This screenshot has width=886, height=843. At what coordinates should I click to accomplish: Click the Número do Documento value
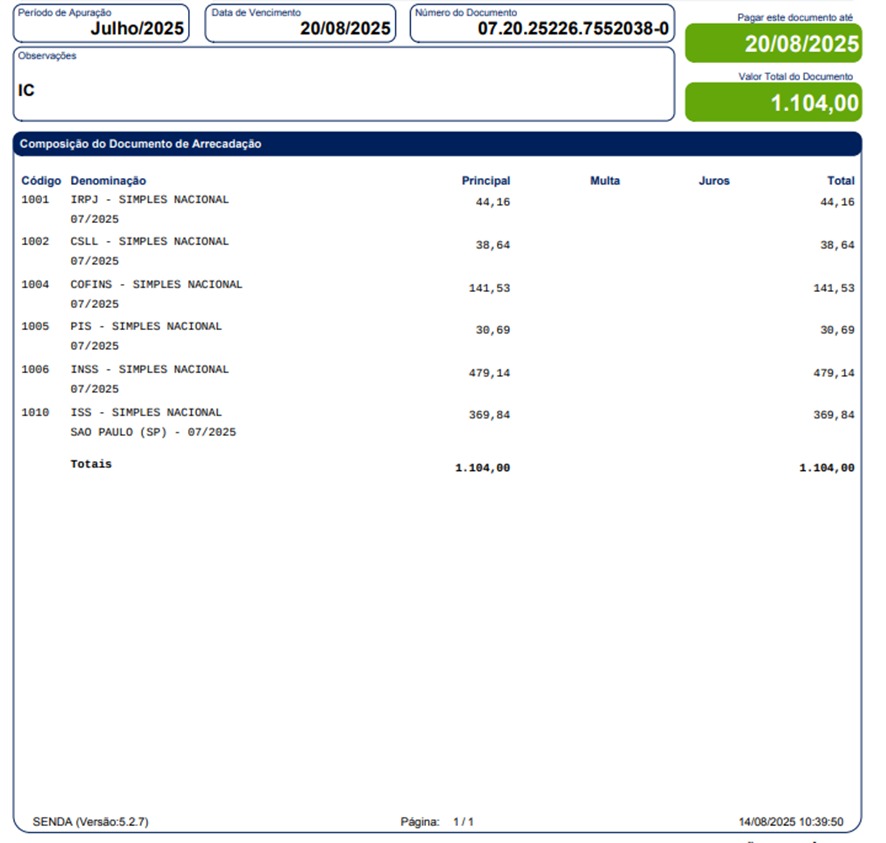click(x=573, y=29)
